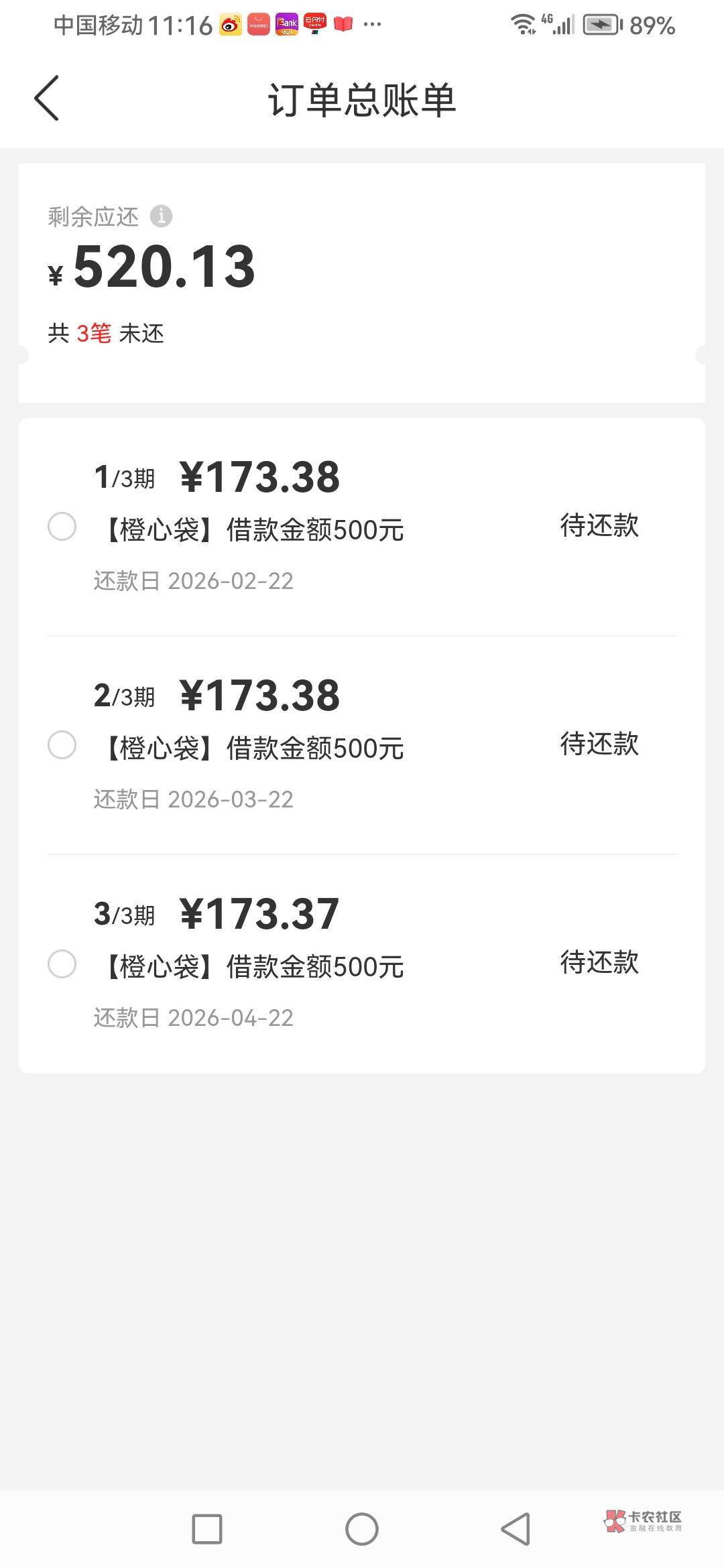Tap the ¥520.13 remaining amount
This screenshot has height=1568, width=724.
tap(164, 267)
